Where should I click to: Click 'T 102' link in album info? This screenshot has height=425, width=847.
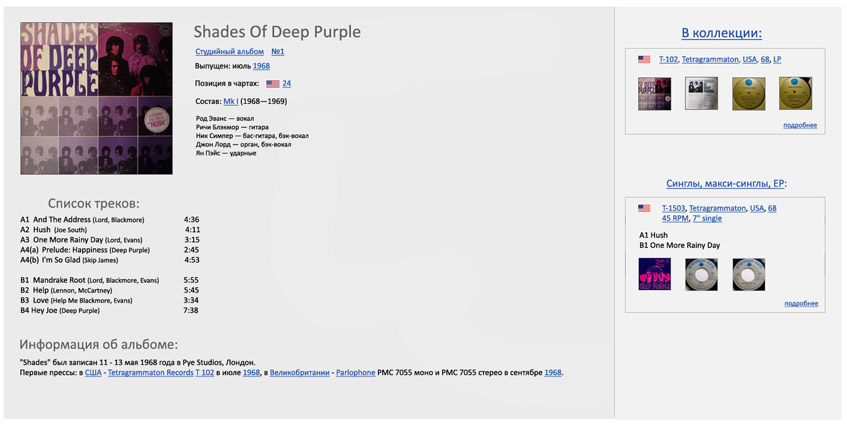(205, 373)
